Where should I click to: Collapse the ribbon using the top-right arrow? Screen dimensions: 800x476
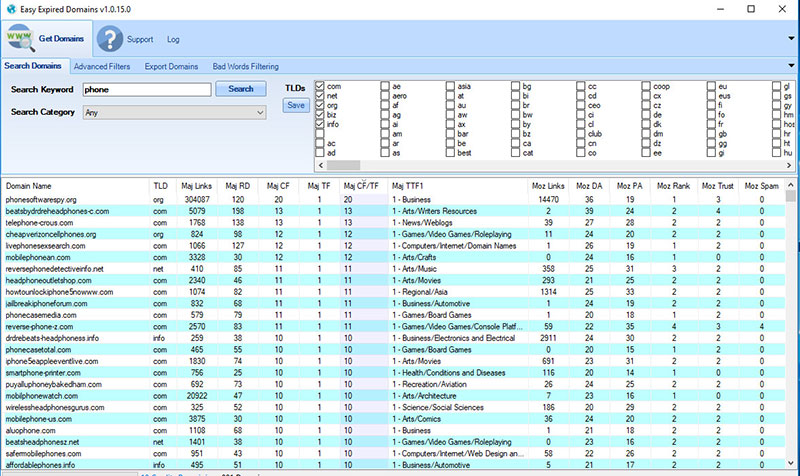tap(790, 39)
